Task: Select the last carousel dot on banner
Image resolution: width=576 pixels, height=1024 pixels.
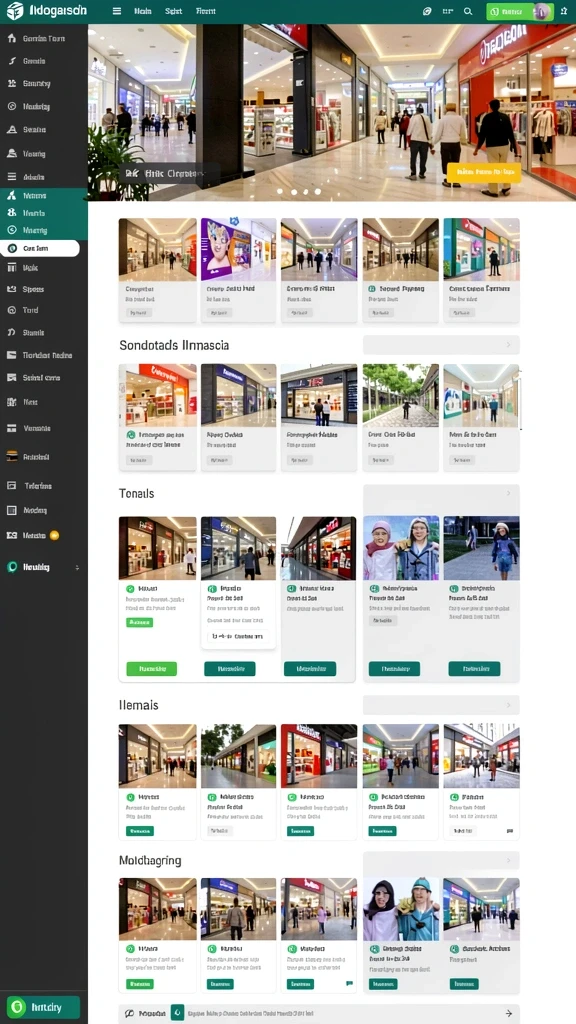Action: 317,192
